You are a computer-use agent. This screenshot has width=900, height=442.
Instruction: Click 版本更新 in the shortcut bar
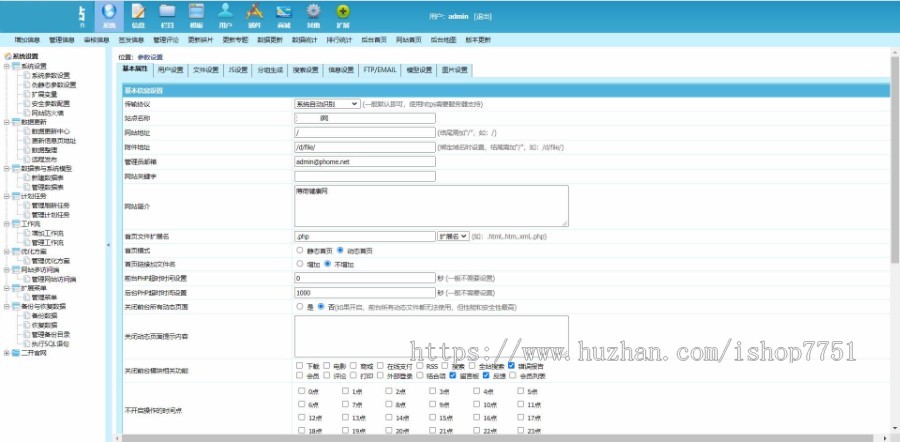tap(478, 40)
